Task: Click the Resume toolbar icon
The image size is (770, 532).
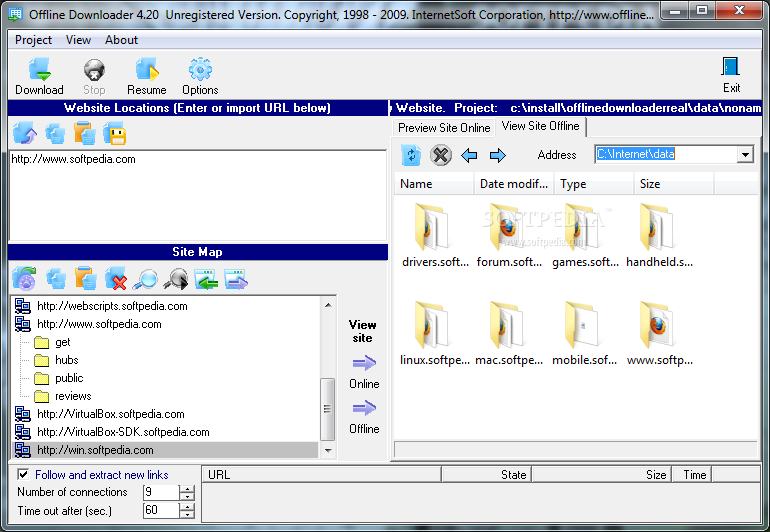Action: (147, 69)
